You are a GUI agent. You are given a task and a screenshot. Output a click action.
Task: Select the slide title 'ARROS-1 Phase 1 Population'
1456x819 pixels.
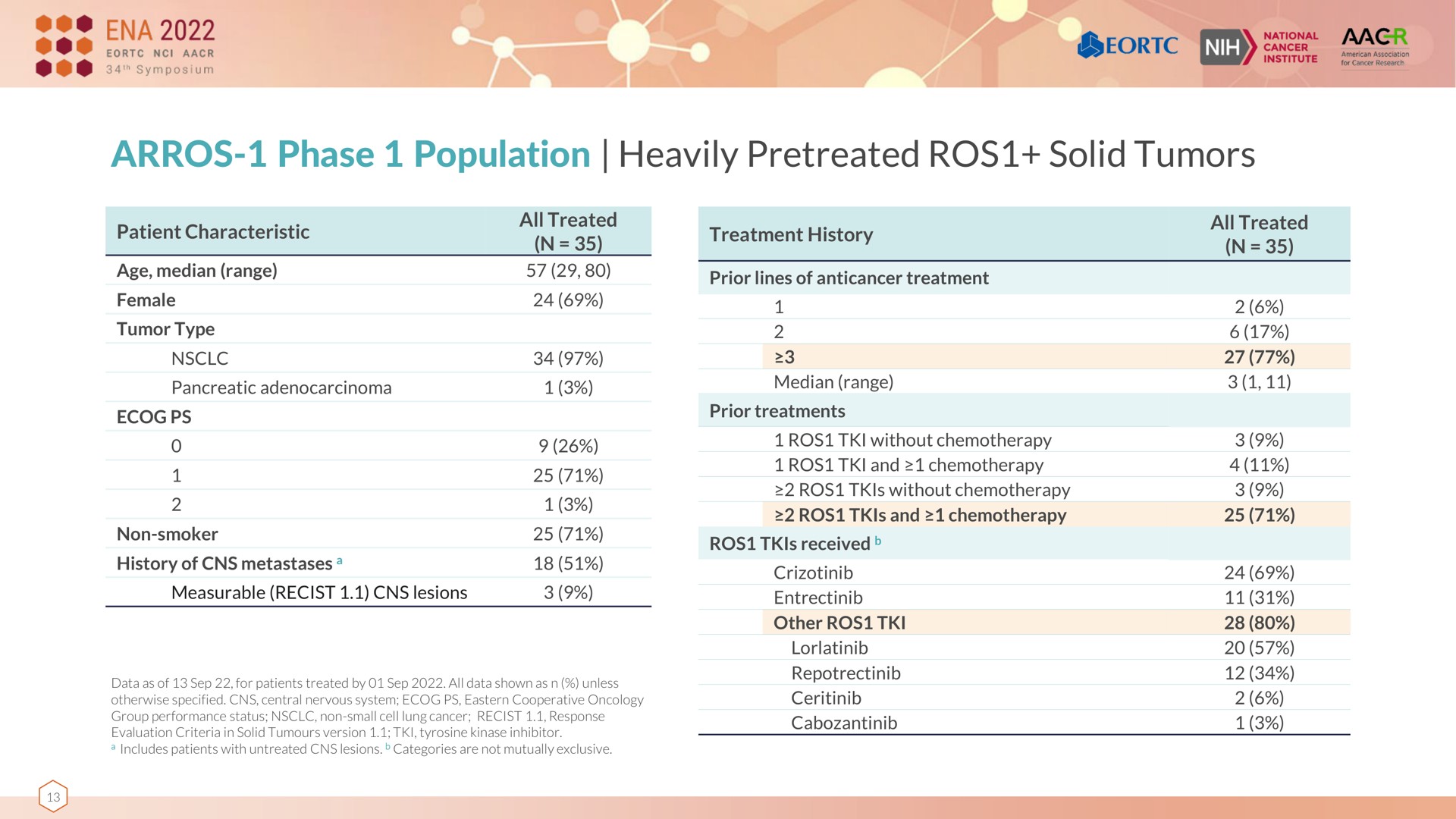click(x=350, y=155)
